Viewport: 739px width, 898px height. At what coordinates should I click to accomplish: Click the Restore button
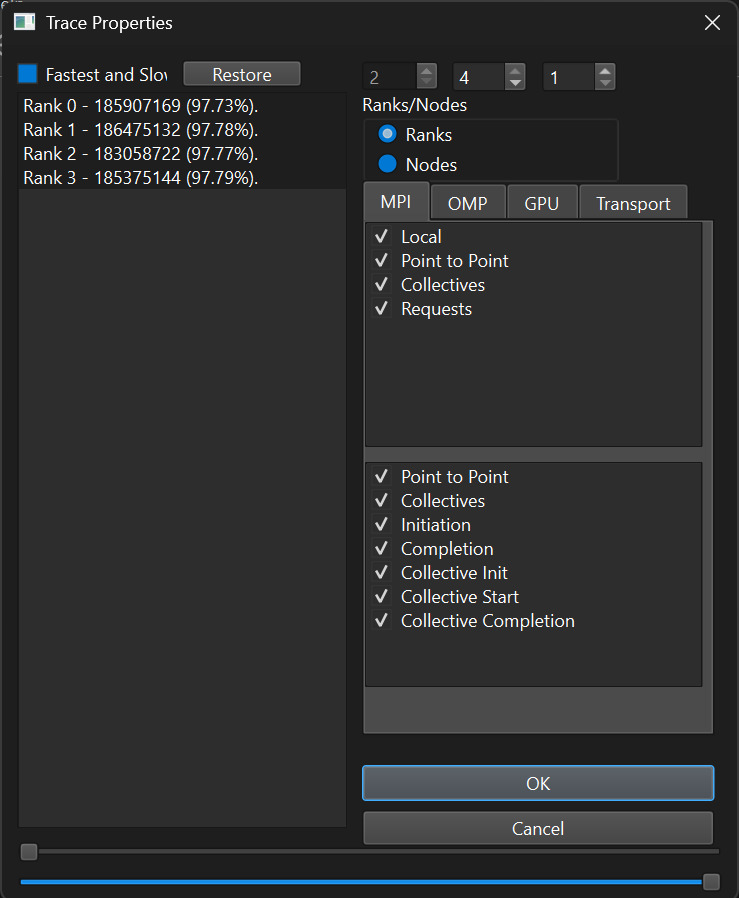pyautogui.click(x=242, y=74)
